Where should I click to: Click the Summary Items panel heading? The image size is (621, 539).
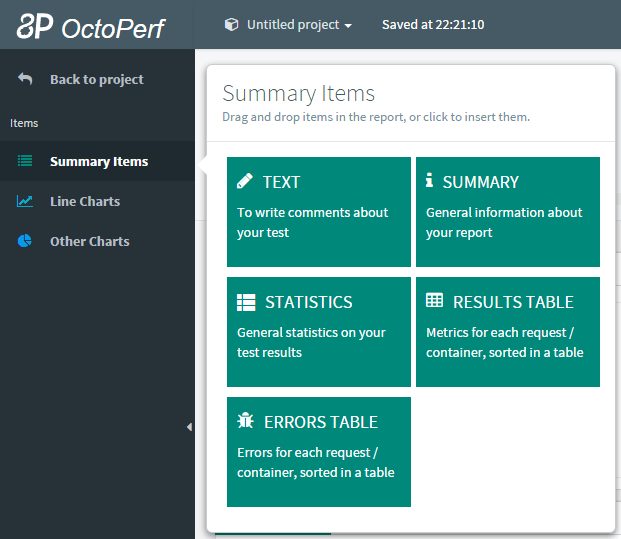[299, 94]
